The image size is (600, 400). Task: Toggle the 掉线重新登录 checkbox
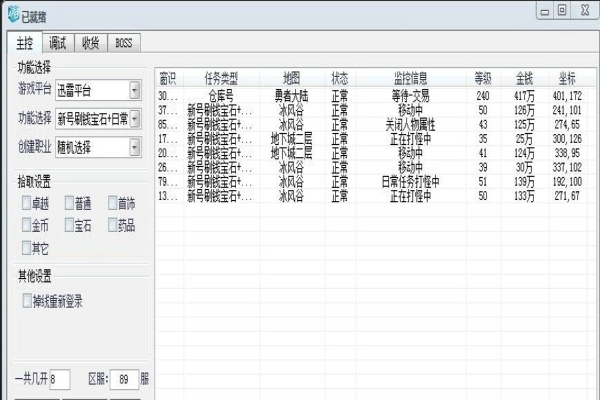pos(27,301)
